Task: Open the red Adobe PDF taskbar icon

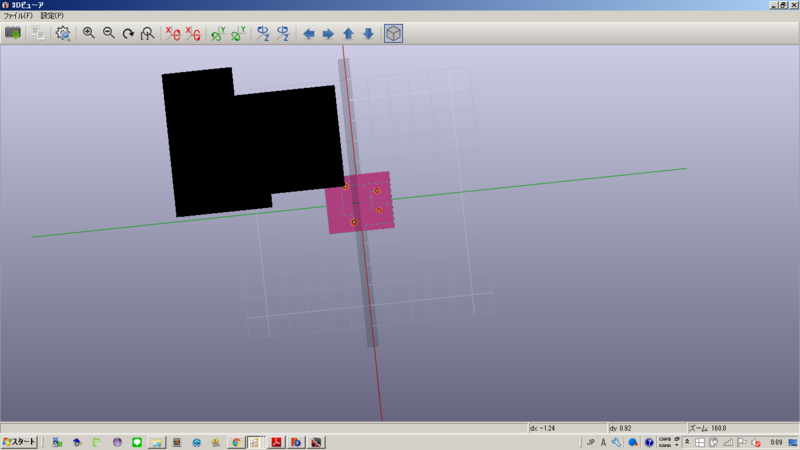Action: click(276, 442)
